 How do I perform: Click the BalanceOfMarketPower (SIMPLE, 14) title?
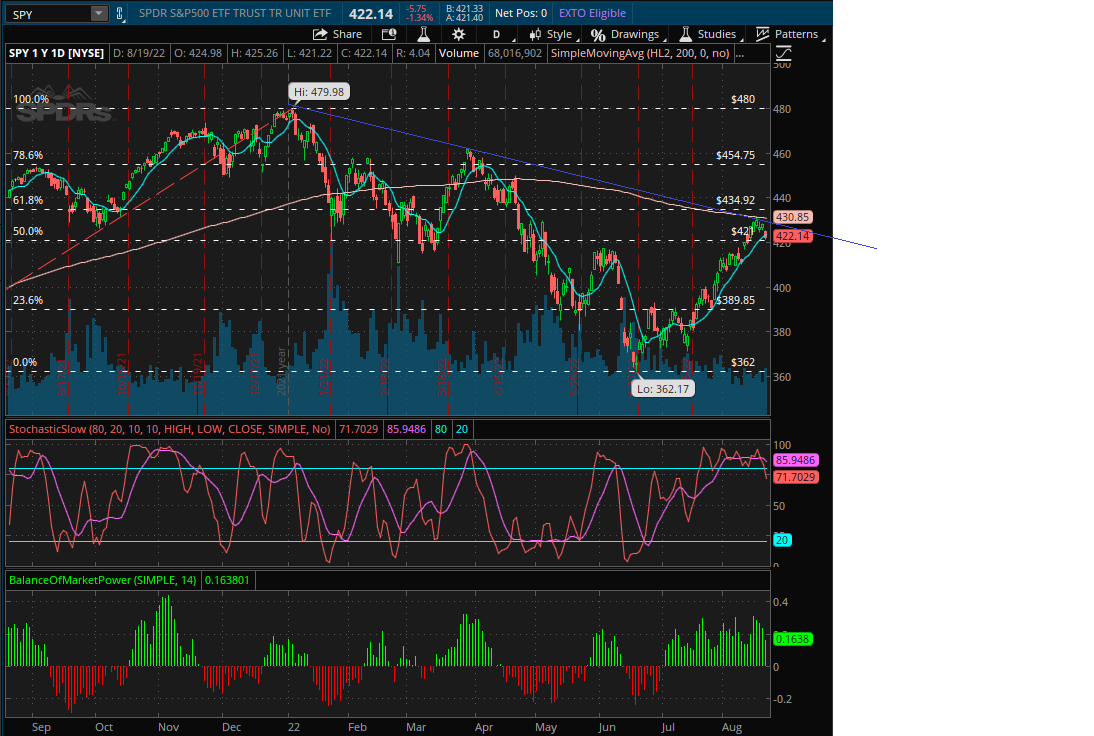click(x=103, y=580)
